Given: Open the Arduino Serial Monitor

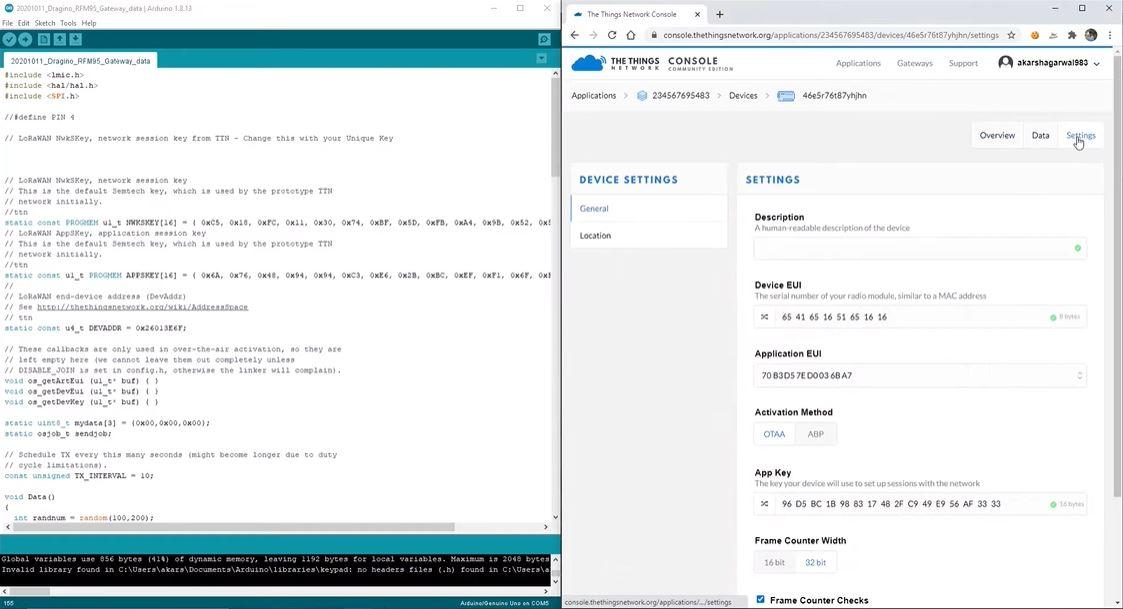Looking at the screenshot, I should coord(544,40).
